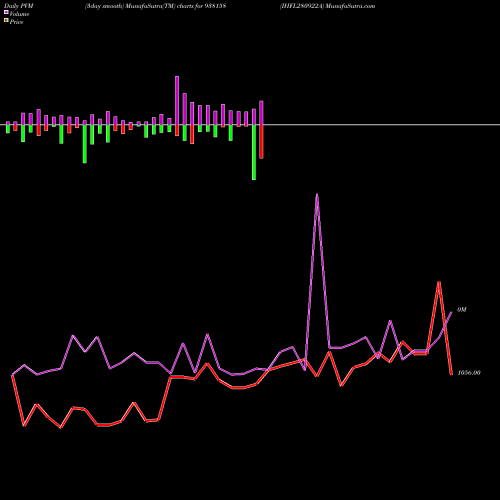Click the '1056.00' price value label
The width and height of the screenshot is (500, 500).
point(469,373)
